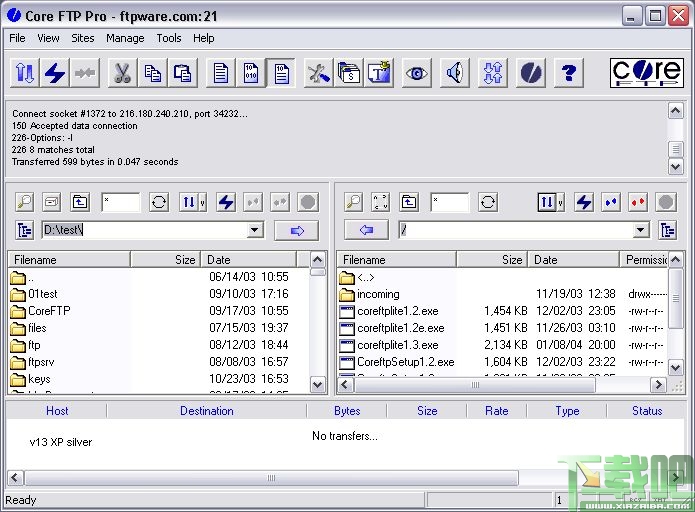Toggle the auto transfer mode button in toolbar

coord(281,73)
